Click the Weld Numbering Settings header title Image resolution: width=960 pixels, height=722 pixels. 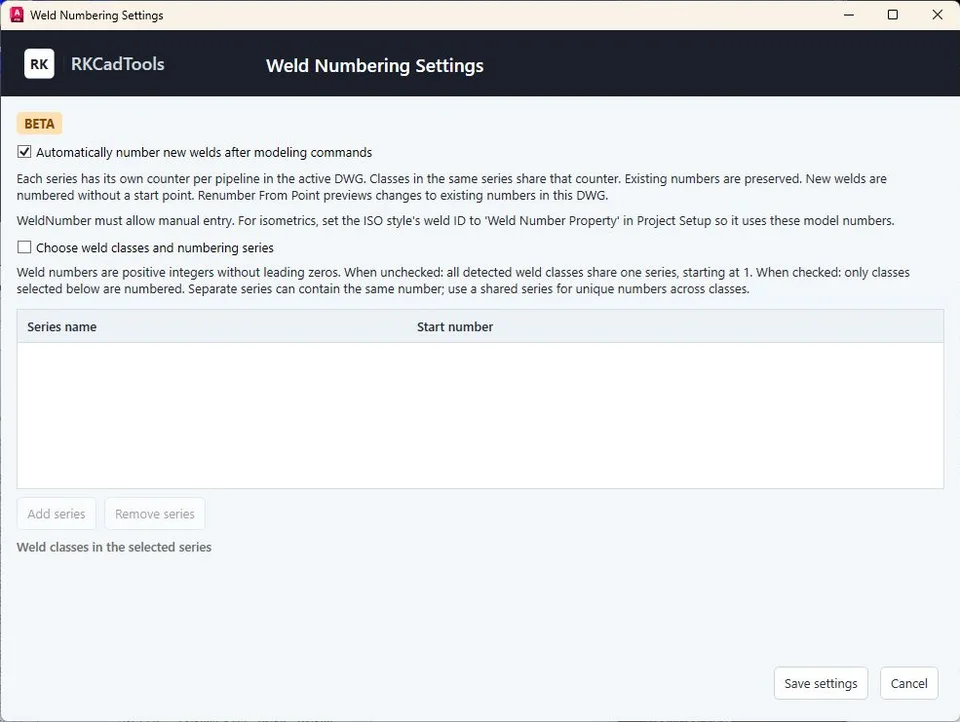click(375, 66)
